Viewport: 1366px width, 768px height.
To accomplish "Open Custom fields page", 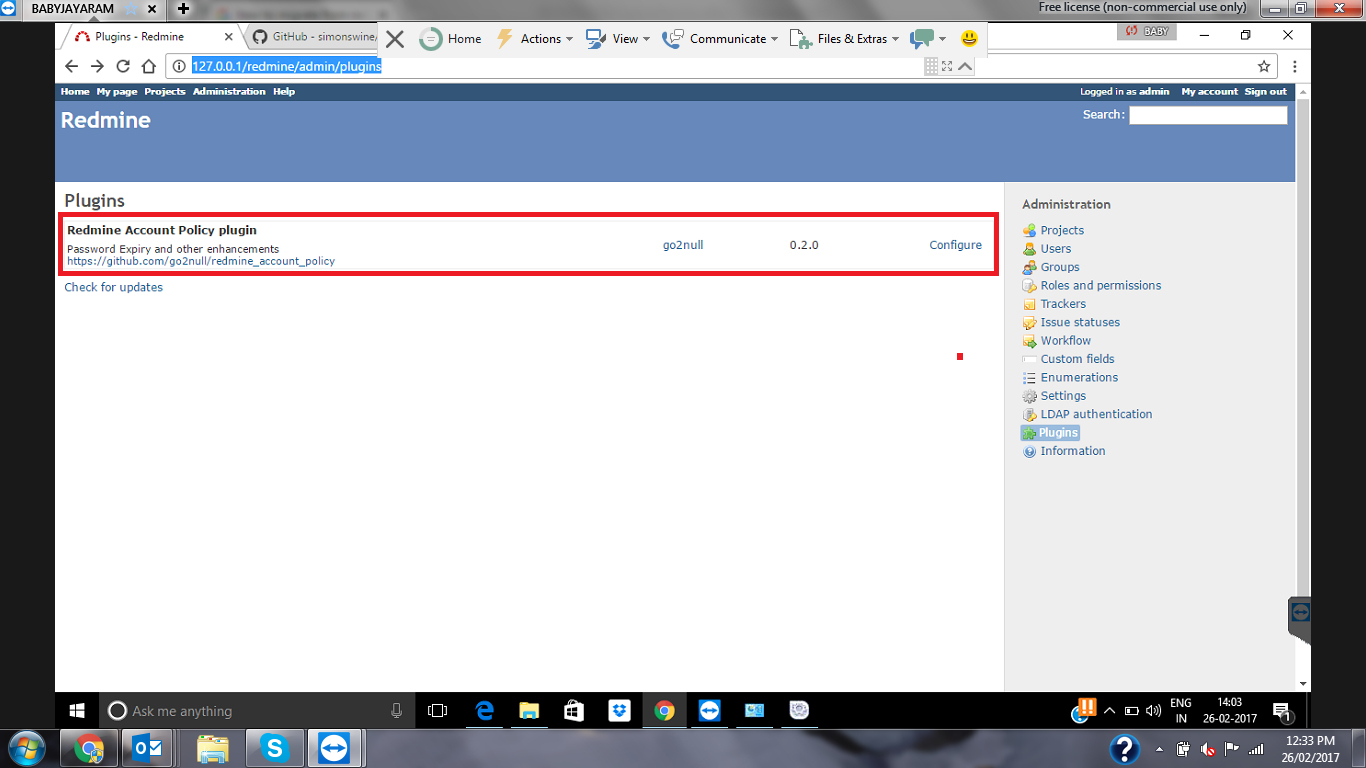I will [x=1076, y=359].
